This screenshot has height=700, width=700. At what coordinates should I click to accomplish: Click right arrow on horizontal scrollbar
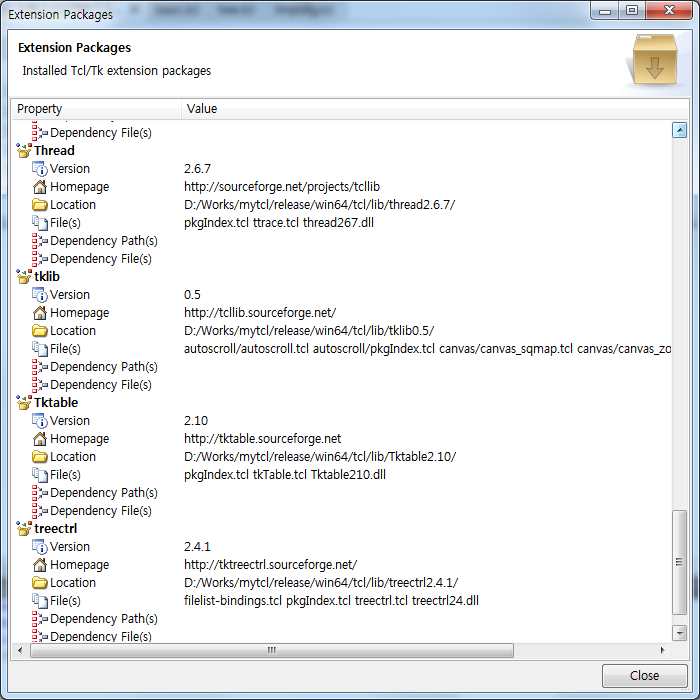662,650
